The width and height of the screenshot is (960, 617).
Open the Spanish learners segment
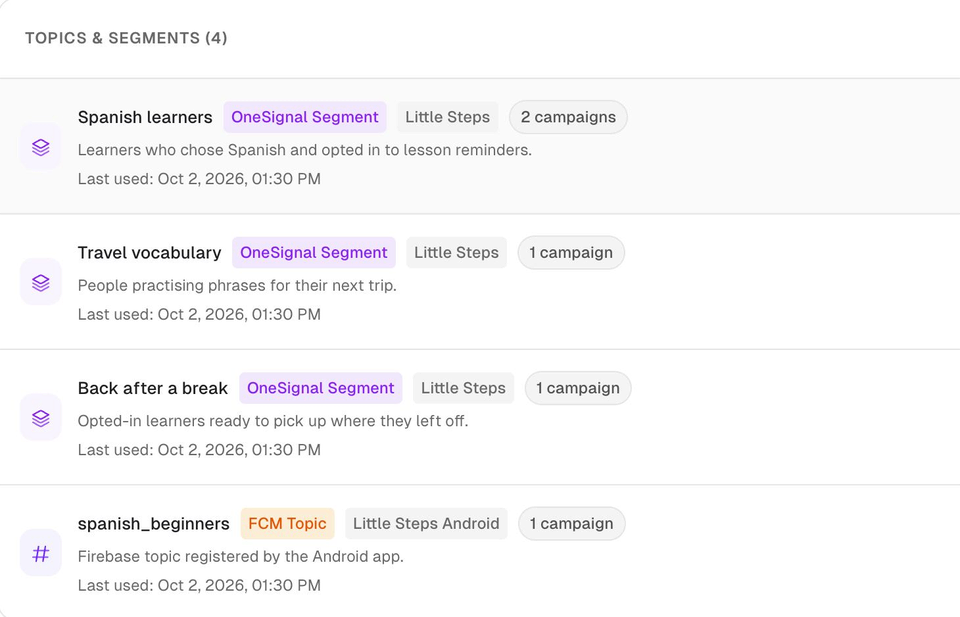(145, 117)
